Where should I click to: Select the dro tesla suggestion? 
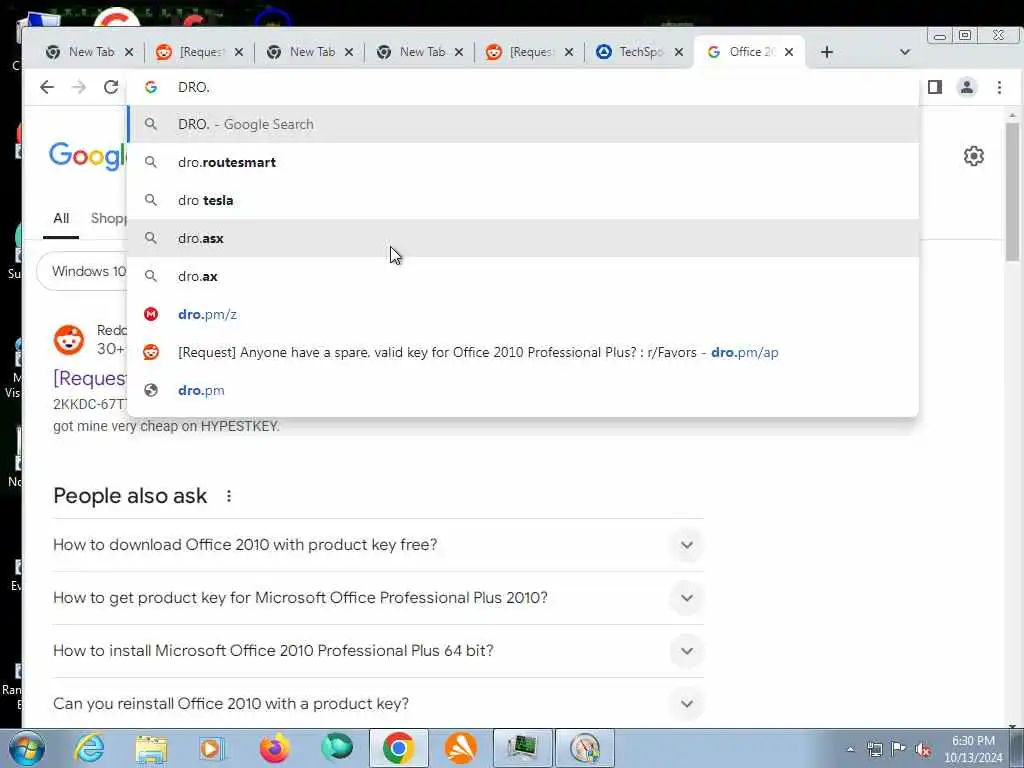click(x=523, y=200)
